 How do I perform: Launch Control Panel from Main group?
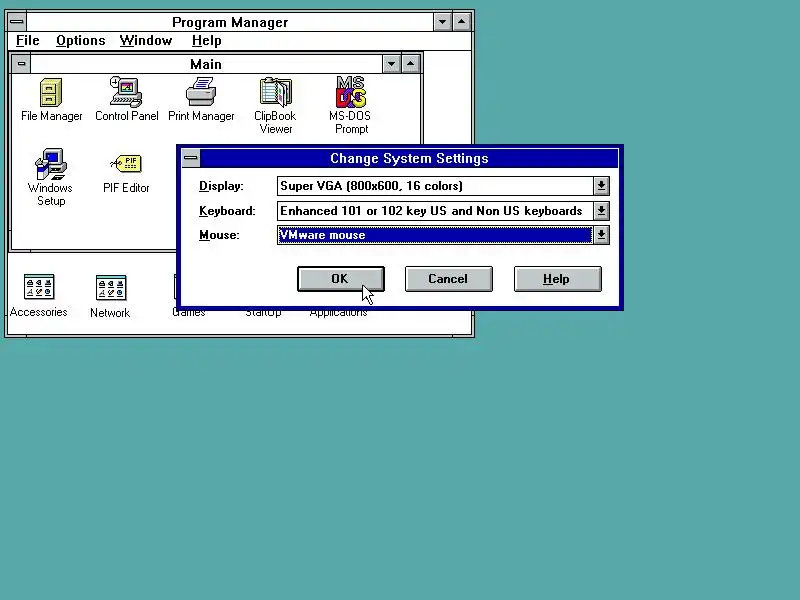[x=126, y=92]
